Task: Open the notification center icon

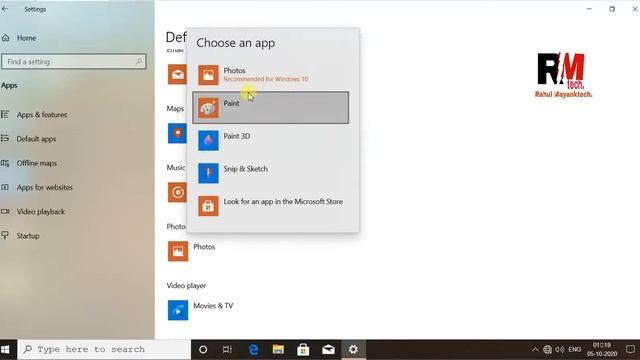Action: coord(630,349)
